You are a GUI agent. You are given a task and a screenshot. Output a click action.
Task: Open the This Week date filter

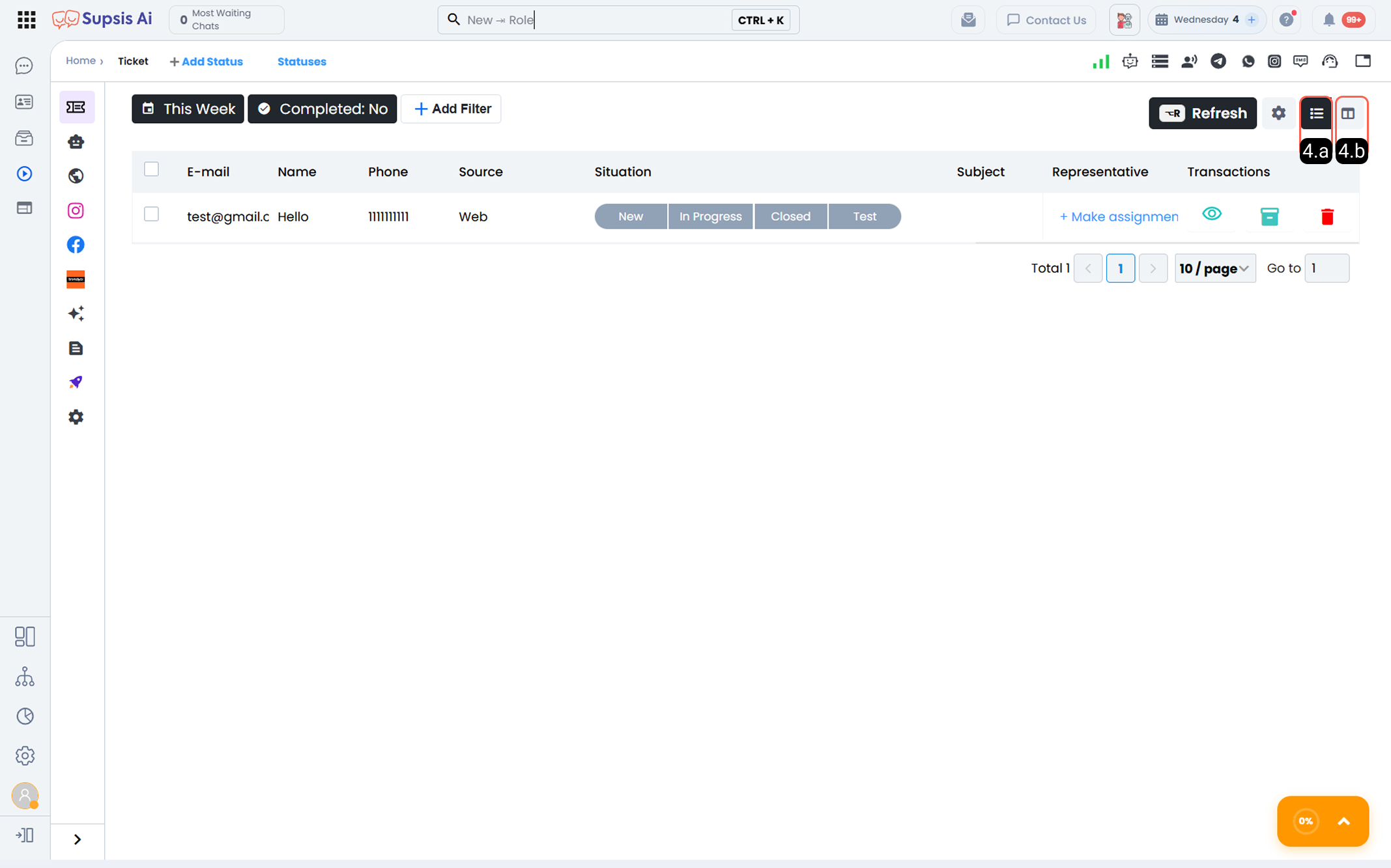pyautogui.click(x=188, y=109)
